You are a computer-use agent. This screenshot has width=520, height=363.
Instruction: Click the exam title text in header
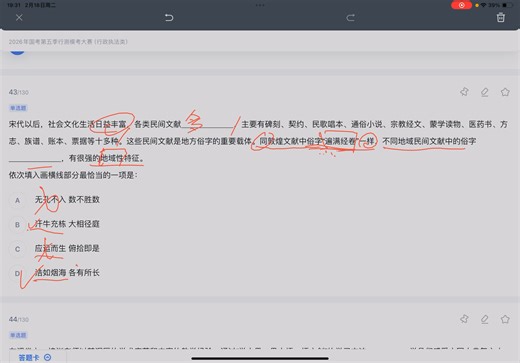pyautogui.click(x=68, y=42)
